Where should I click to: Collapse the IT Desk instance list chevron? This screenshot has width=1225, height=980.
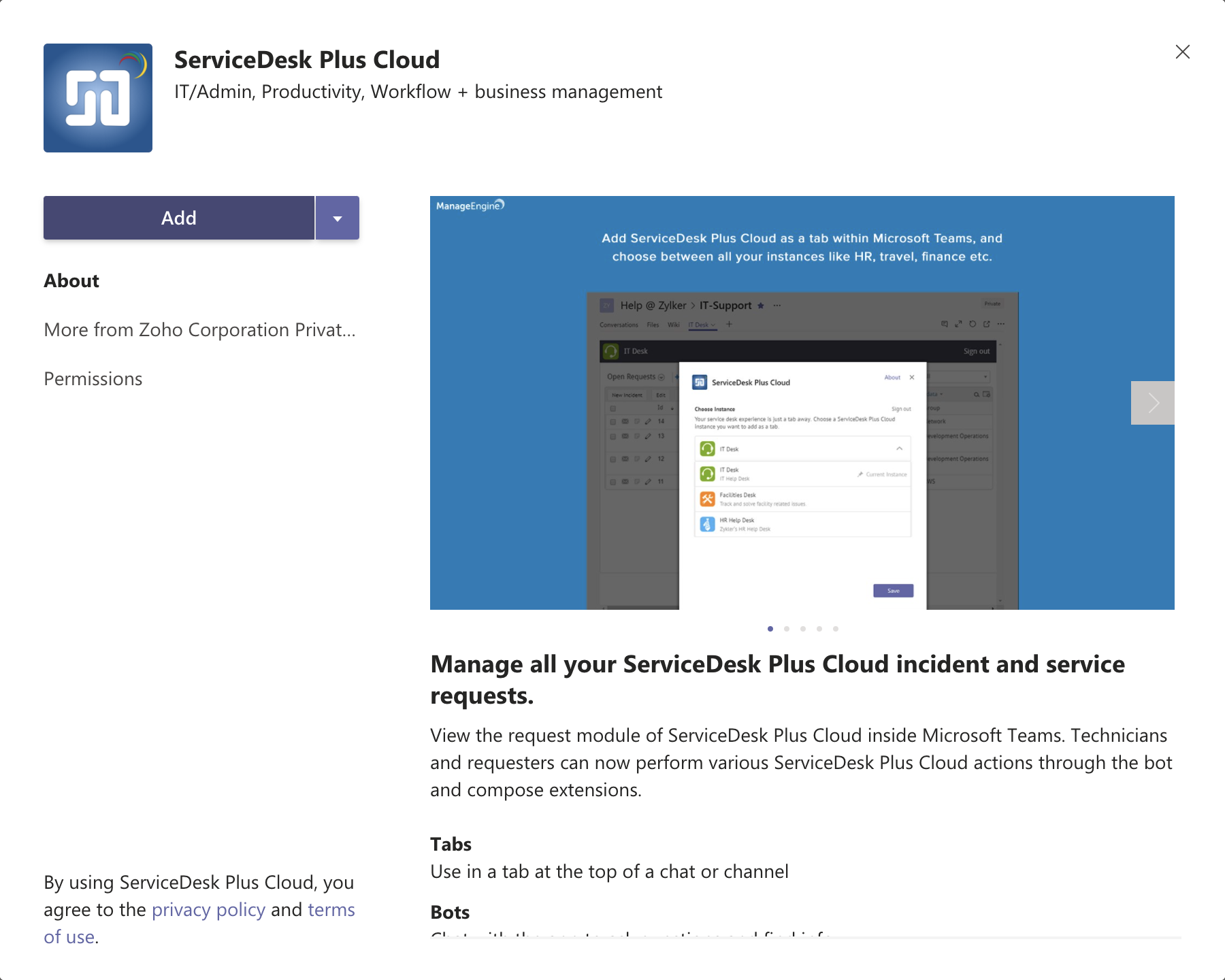(x=899, y=449)
